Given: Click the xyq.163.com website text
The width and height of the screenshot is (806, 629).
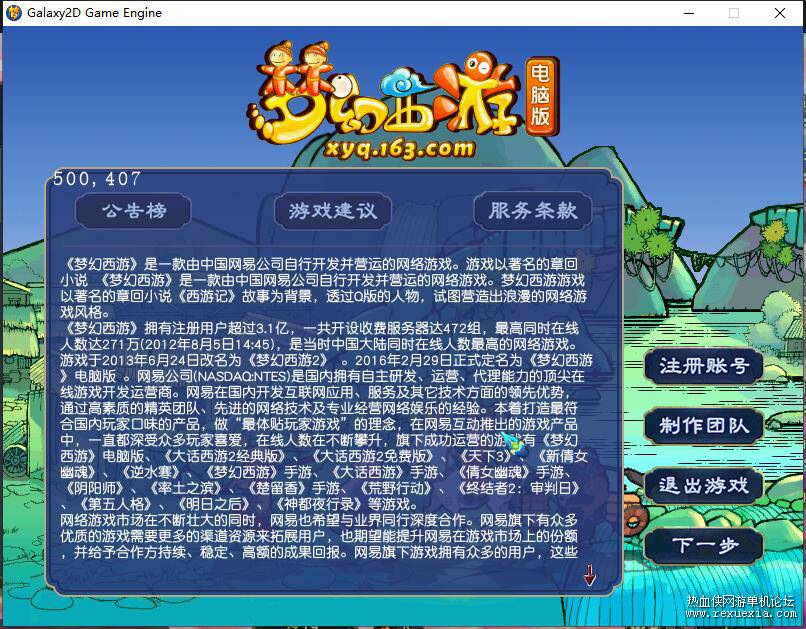Looking at the screenshot, I should pyautogui.click(x=399, y=150).
